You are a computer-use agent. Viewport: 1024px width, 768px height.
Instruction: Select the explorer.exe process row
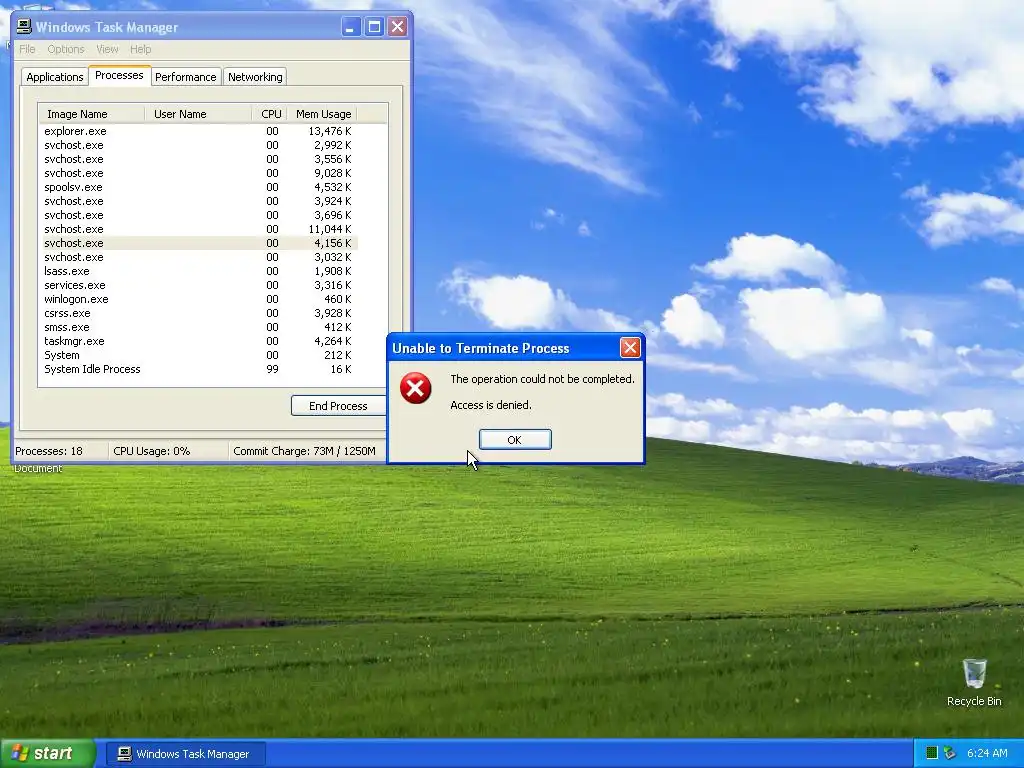click(x=198, y=131)
